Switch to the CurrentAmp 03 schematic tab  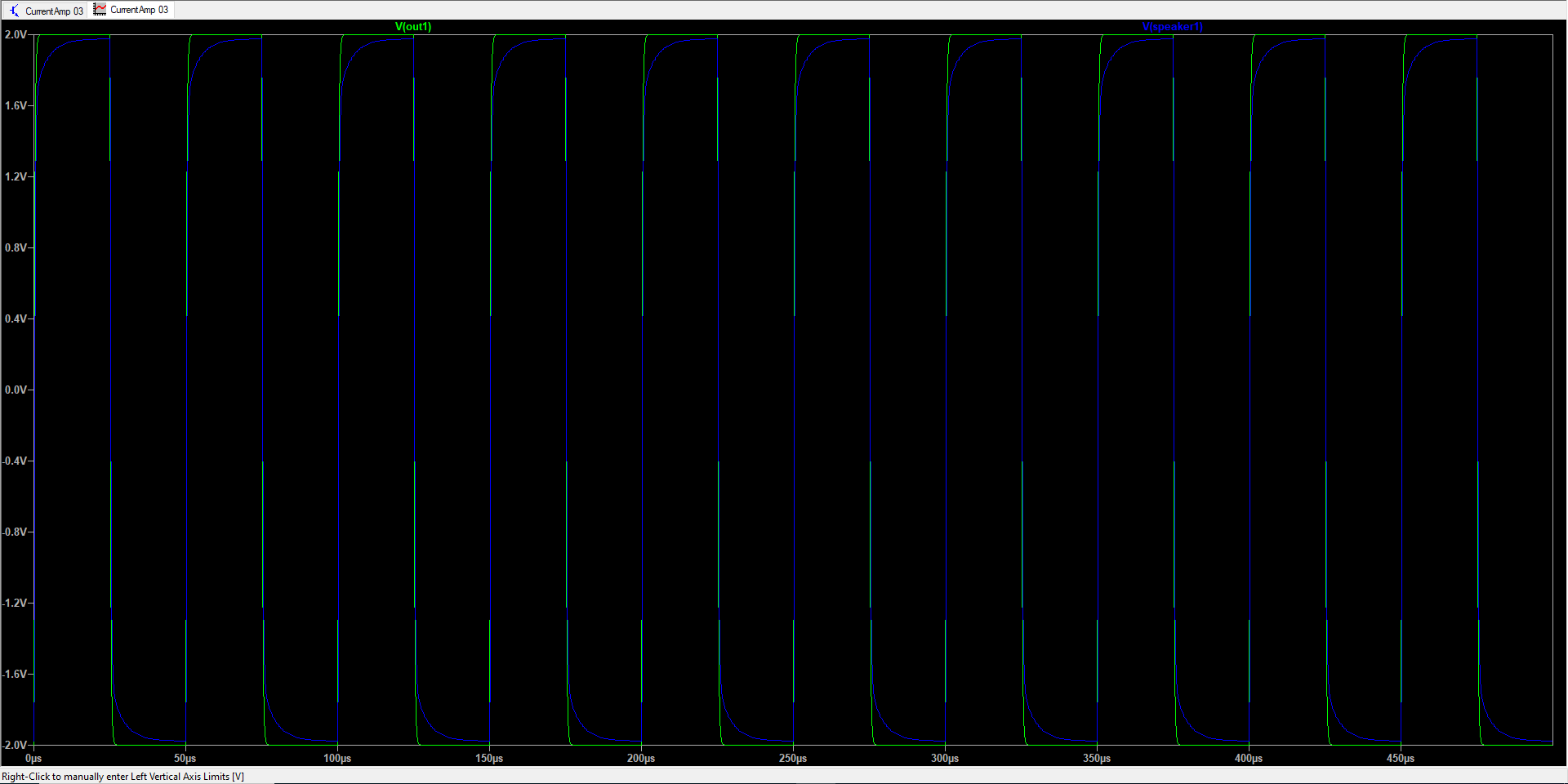(x=47, y=11)
